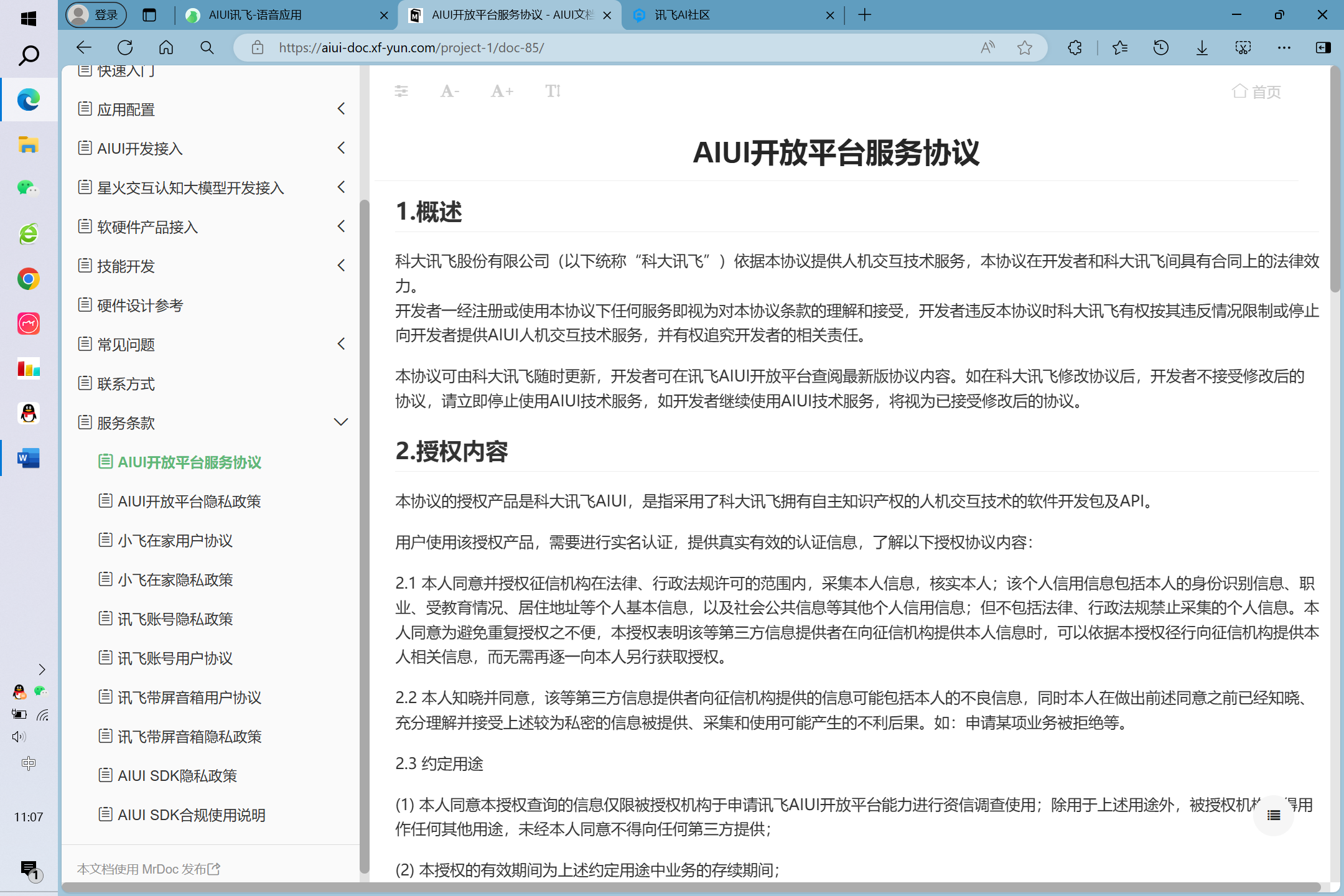Image resolution: width=1344 pixels, height=896 pixels.
Task: Go to browser home page
Action: [166, 48]
